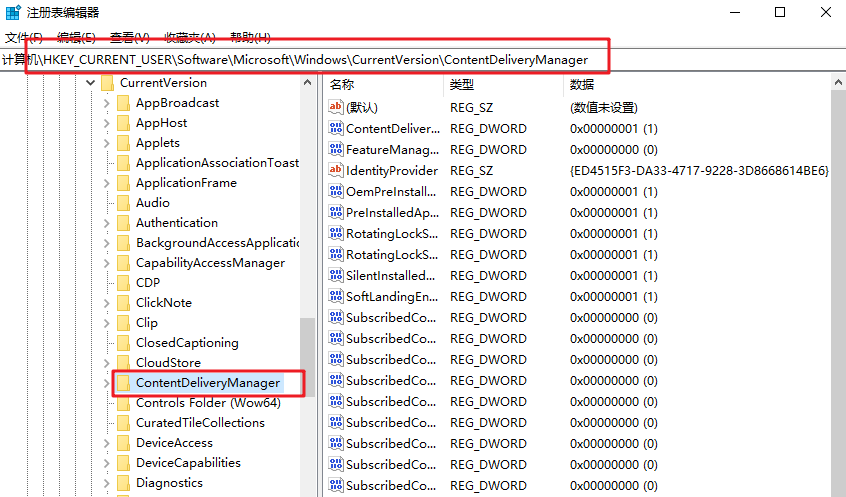The width and height of the screenshot is (846, 497).
Task: Click the 0x00000001 (1) data of SoftLandingEn... row
Action: click(613, 297)
